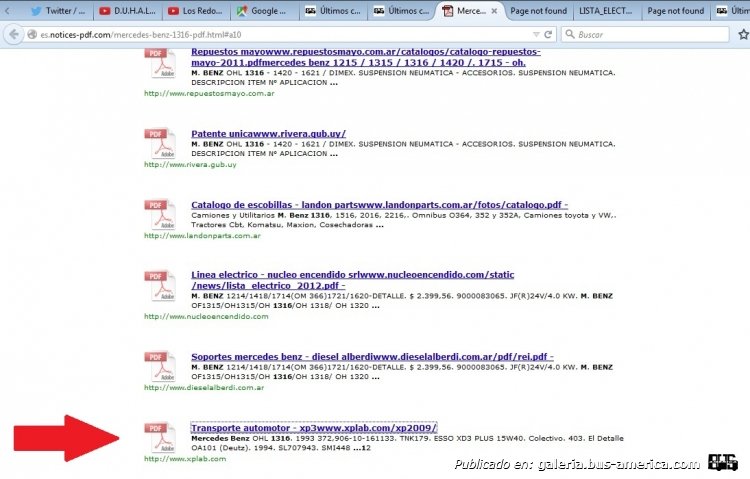The height and width of the screenshot is (479, 750).
Task: Go back using the browser back arrow
Action: click(x=11, y=34)
